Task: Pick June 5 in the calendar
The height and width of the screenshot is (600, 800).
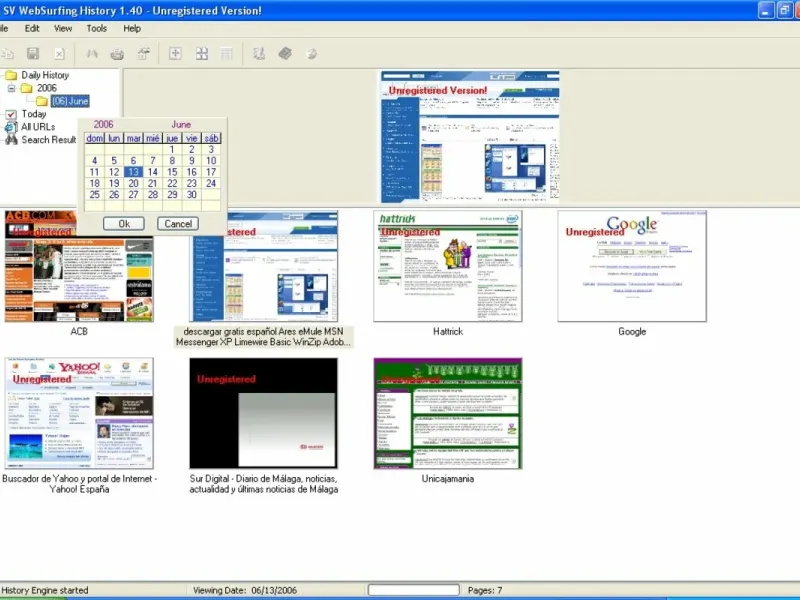Action: pyautogui.click(x=114, y=161)
